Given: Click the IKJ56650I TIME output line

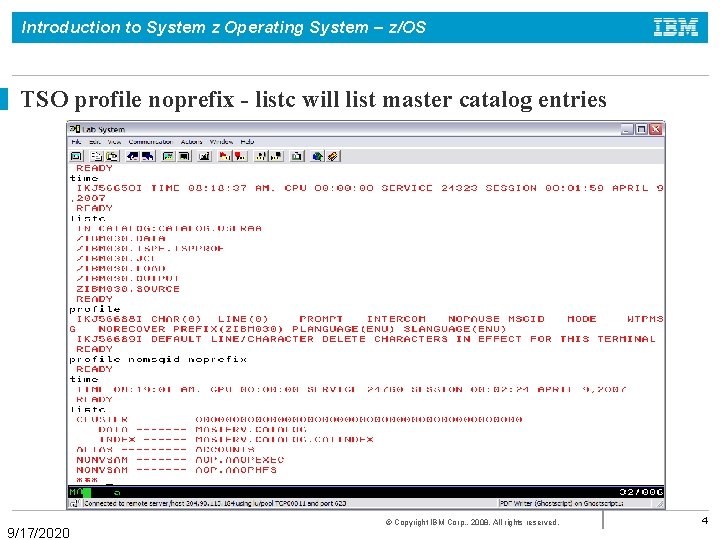Looking at the screenshot, I should point(370,188).
